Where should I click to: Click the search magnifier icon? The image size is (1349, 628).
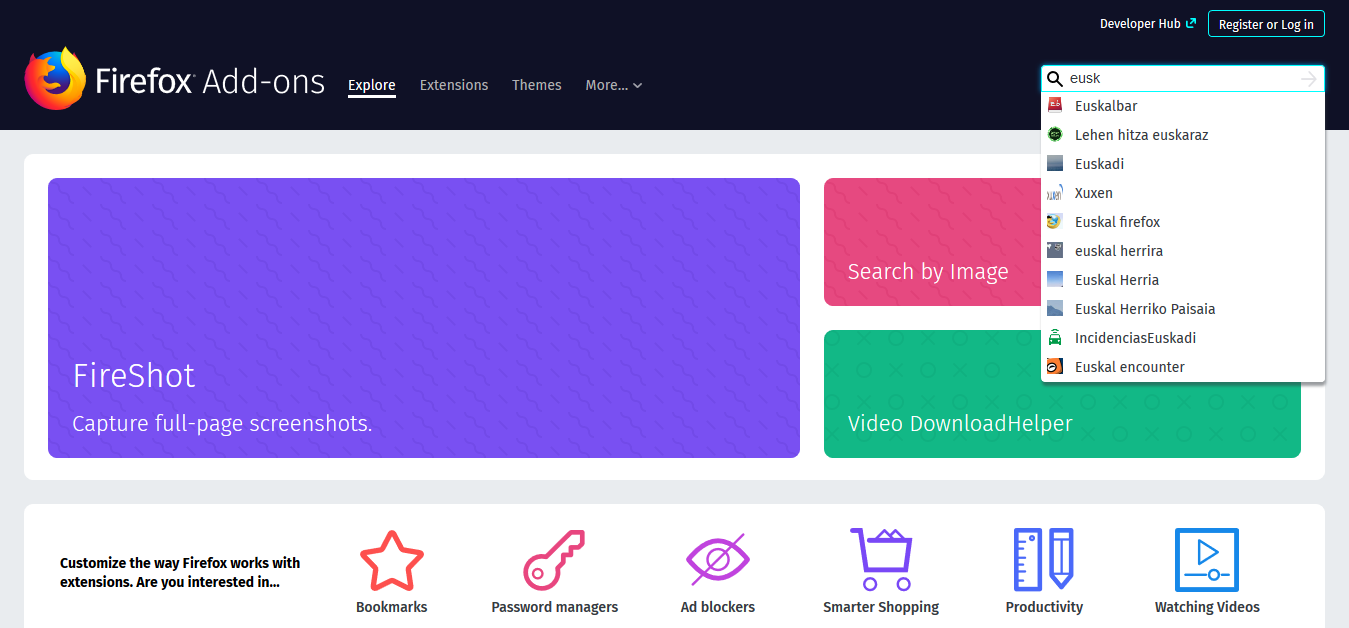(1054, 78)
